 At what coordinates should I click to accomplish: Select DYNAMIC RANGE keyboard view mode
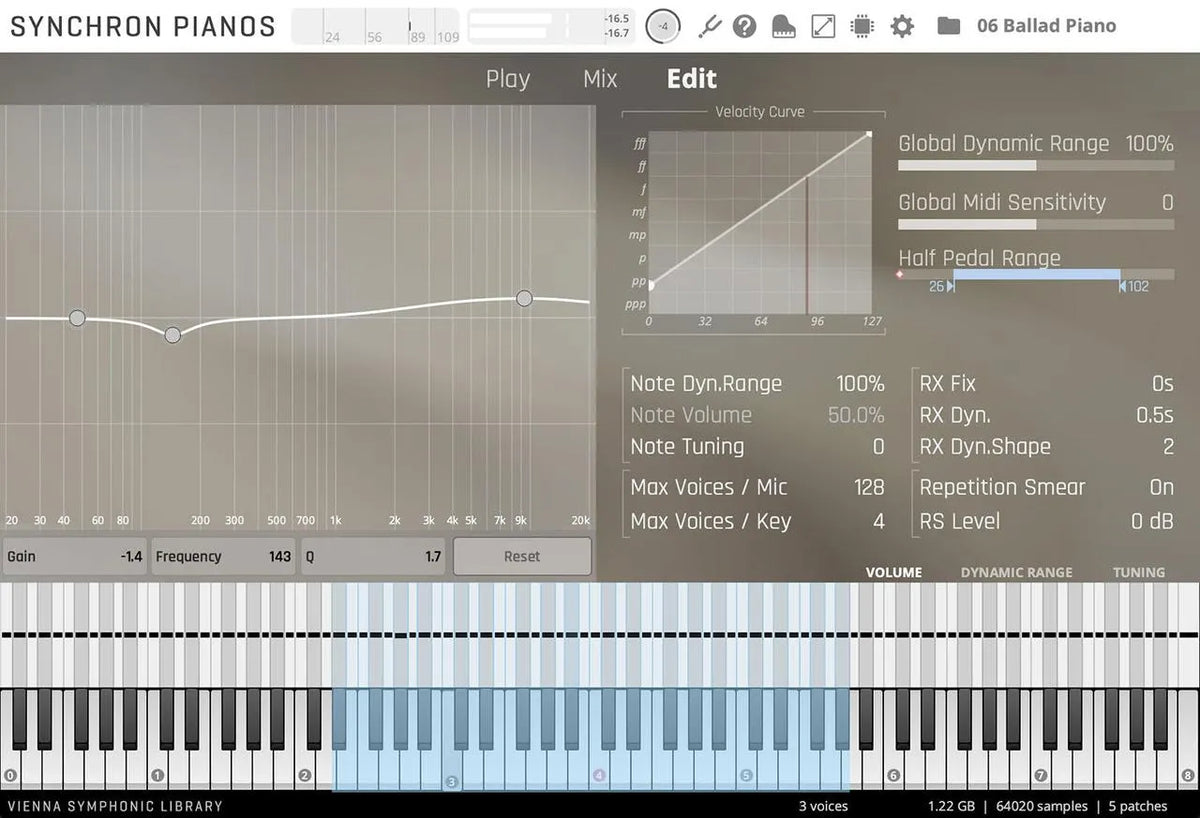[x=1016, y=572]
